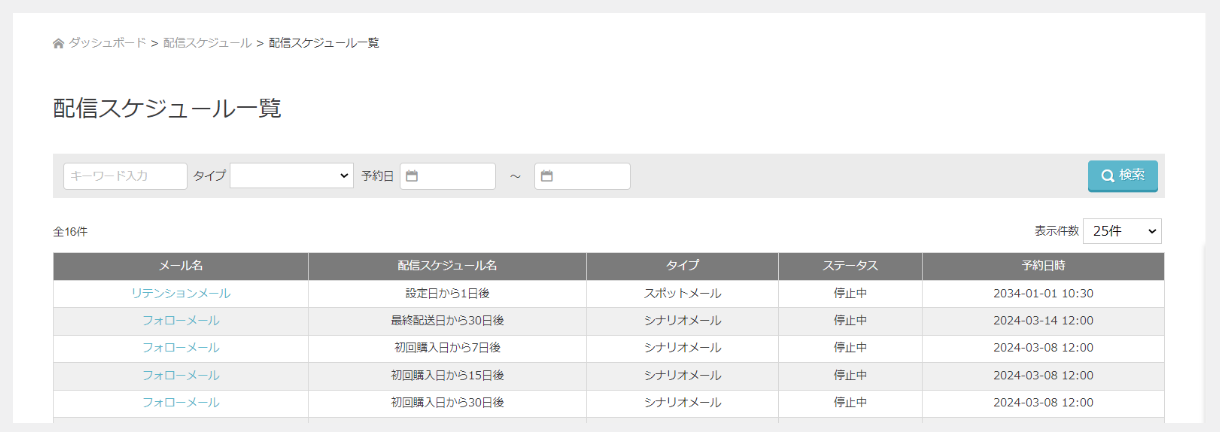
Task: Open フォローメール link for 初回購入日から30日後
Action: pos(181,403)
